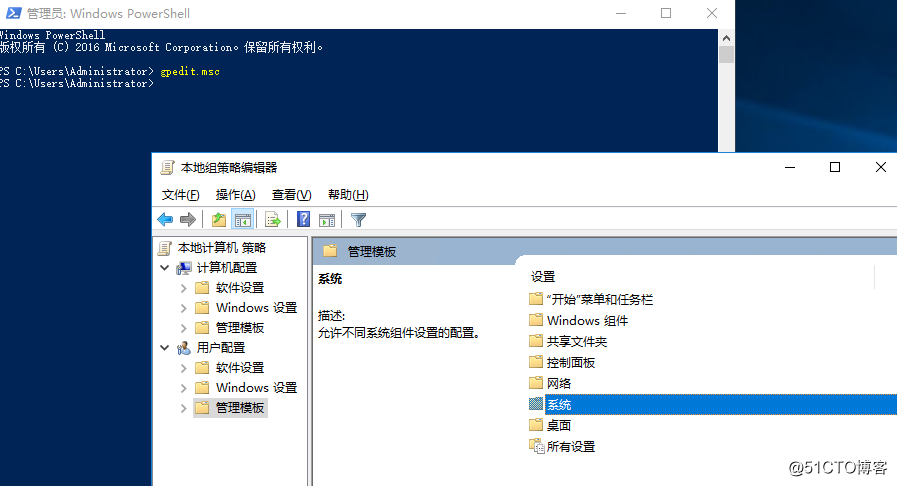Click the Back arrow in the gpedit toolbar
This screenshot has width=897, height=486.
tap(165, 220)
